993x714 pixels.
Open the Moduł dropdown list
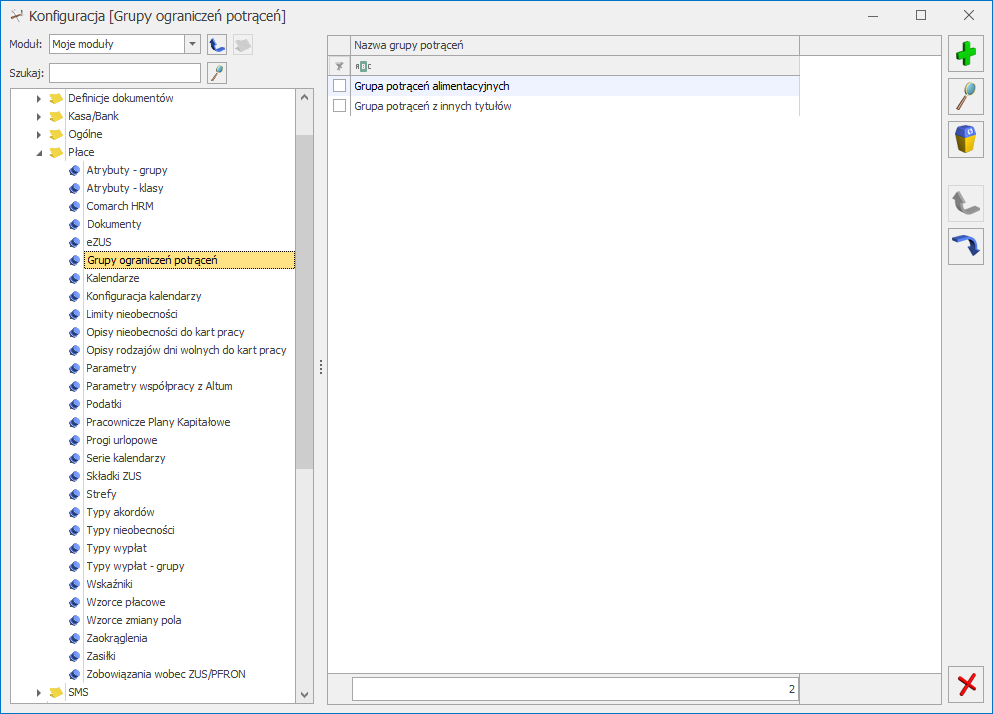tap(193, 44)
